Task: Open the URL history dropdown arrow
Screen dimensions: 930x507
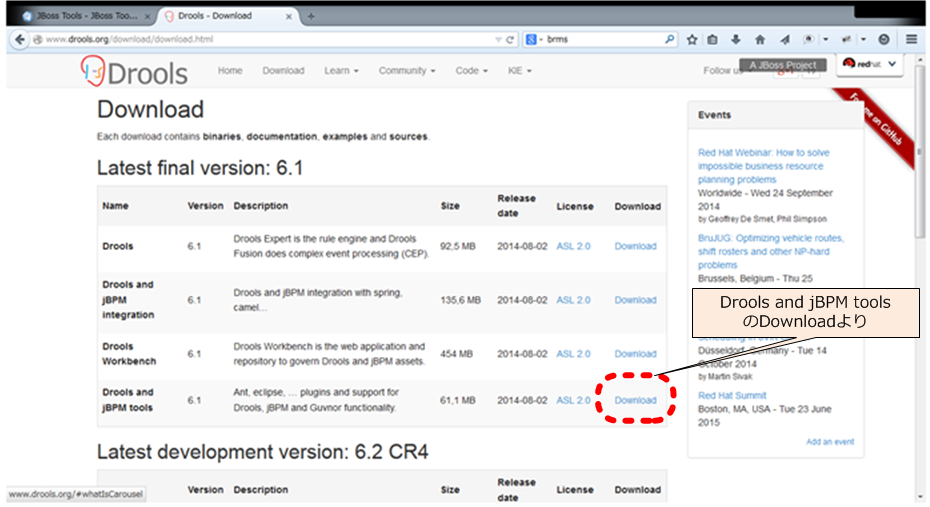Action: [498, 40]
